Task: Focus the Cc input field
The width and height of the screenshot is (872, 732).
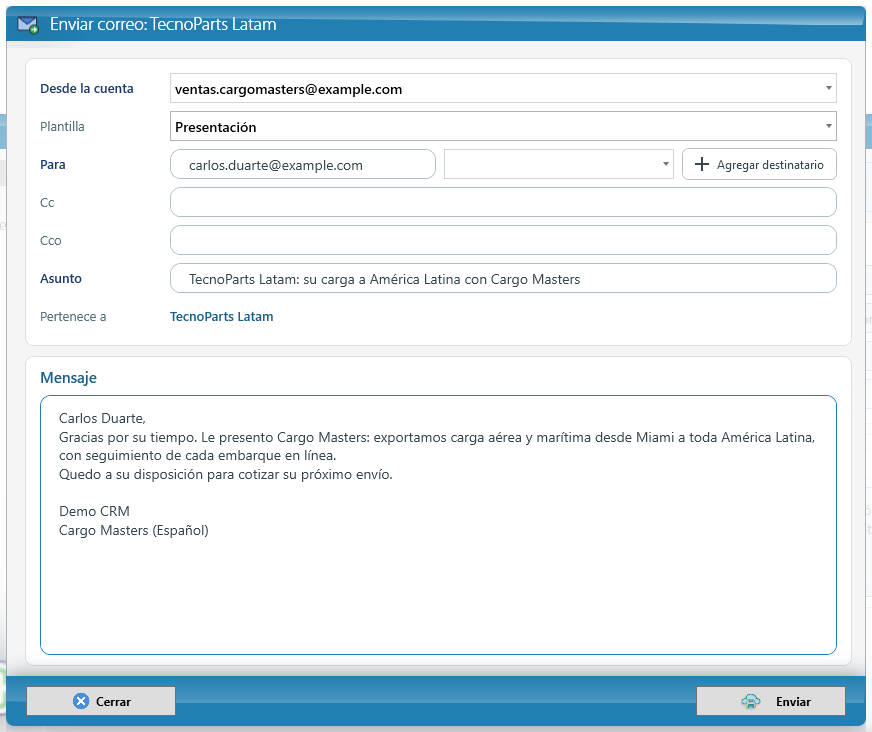Action: [x=503, y=202]
